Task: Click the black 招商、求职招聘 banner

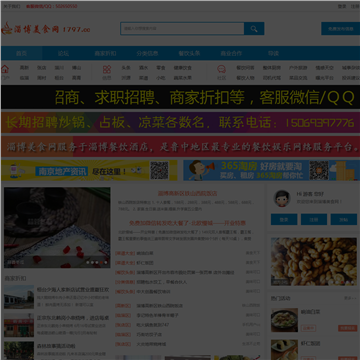Action: click(181, 97)
